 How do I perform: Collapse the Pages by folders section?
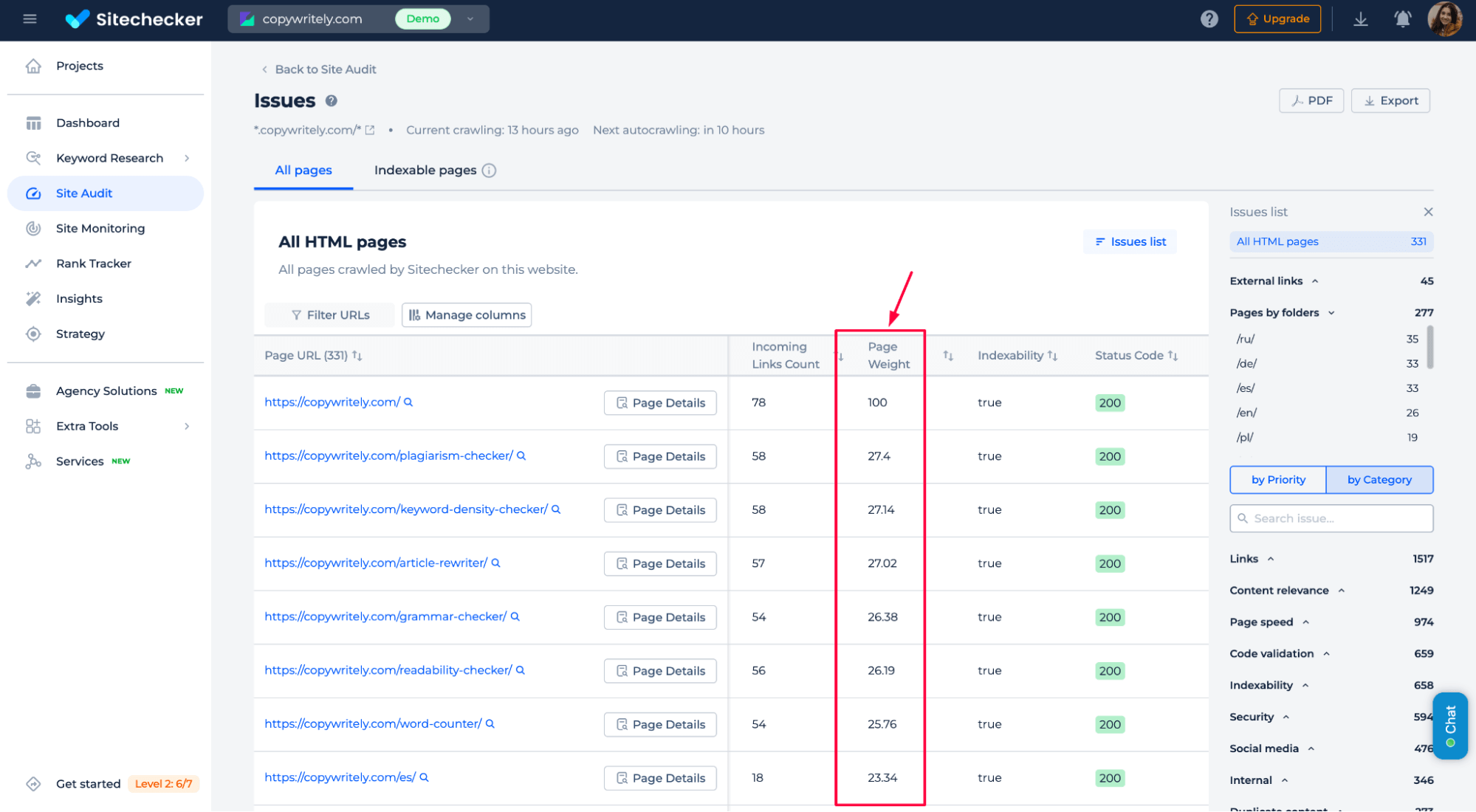click(1331, 313)
